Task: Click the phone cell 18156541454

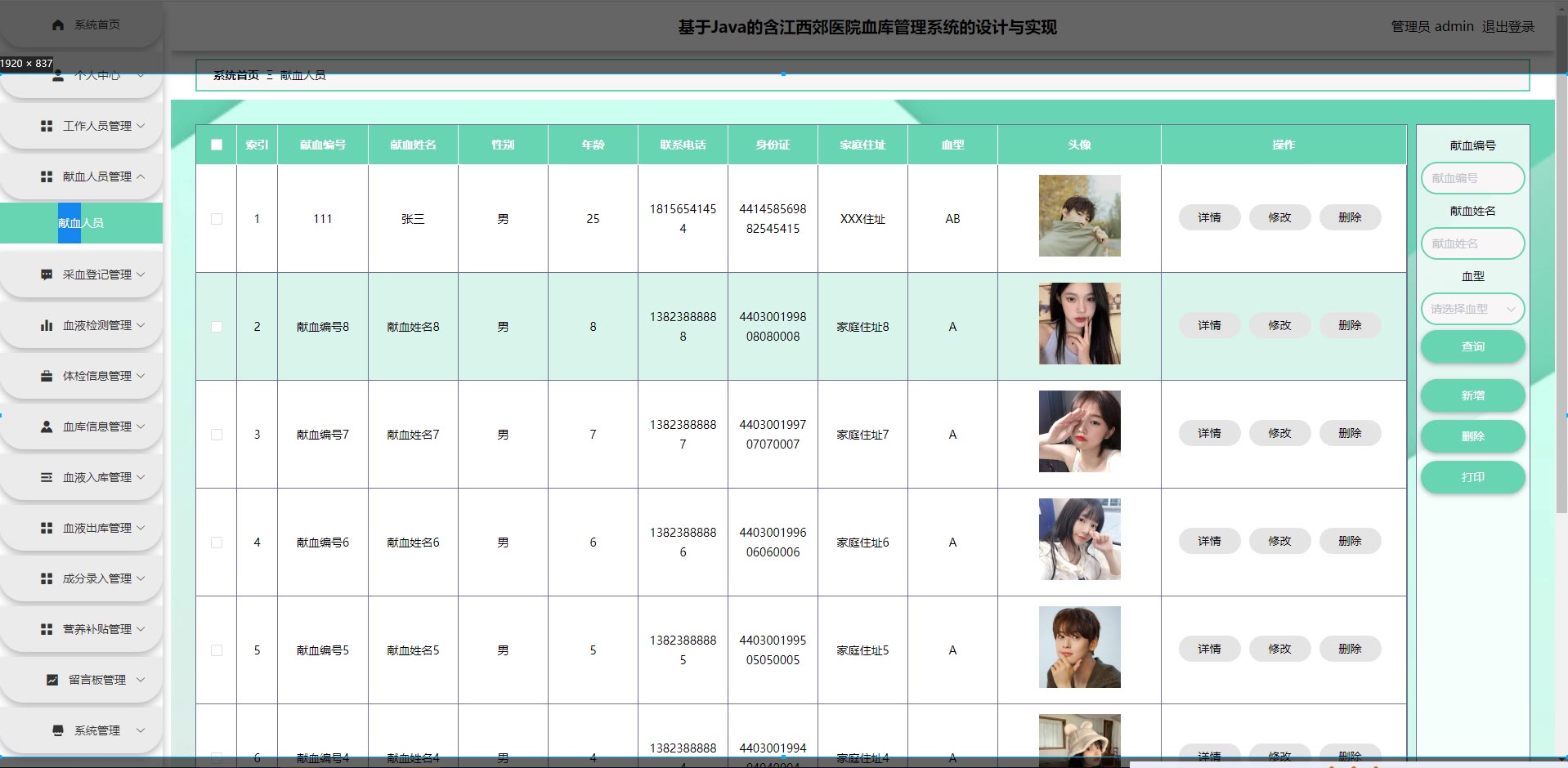Action: click(683, 219)
